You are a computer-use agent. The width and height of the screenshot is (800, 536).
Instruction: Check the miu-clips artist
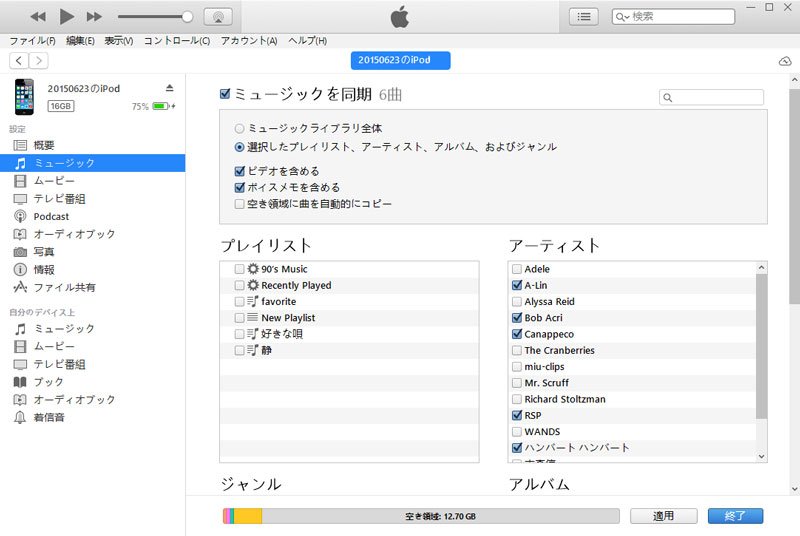[517, 367]
